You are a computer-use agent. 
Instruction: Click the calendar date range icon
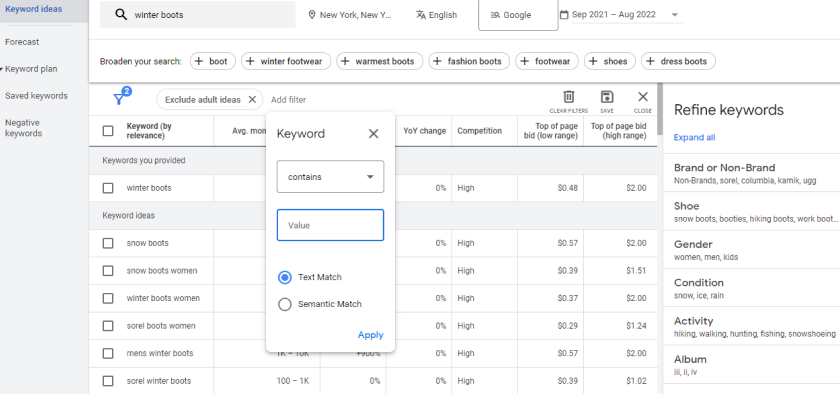[x=564, y=16]
